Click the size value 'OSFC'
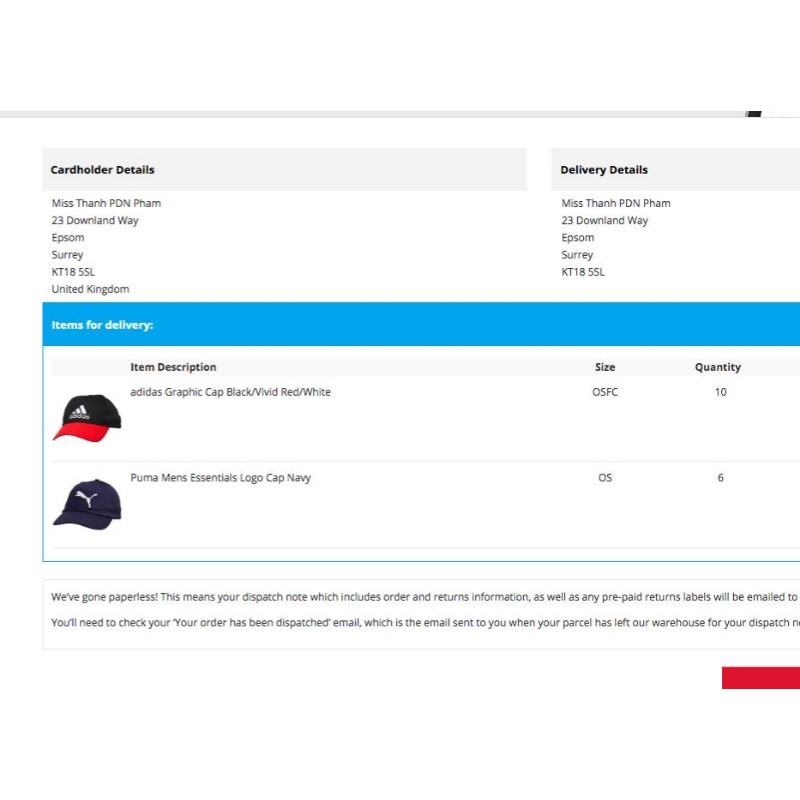 tap(605, 392)
